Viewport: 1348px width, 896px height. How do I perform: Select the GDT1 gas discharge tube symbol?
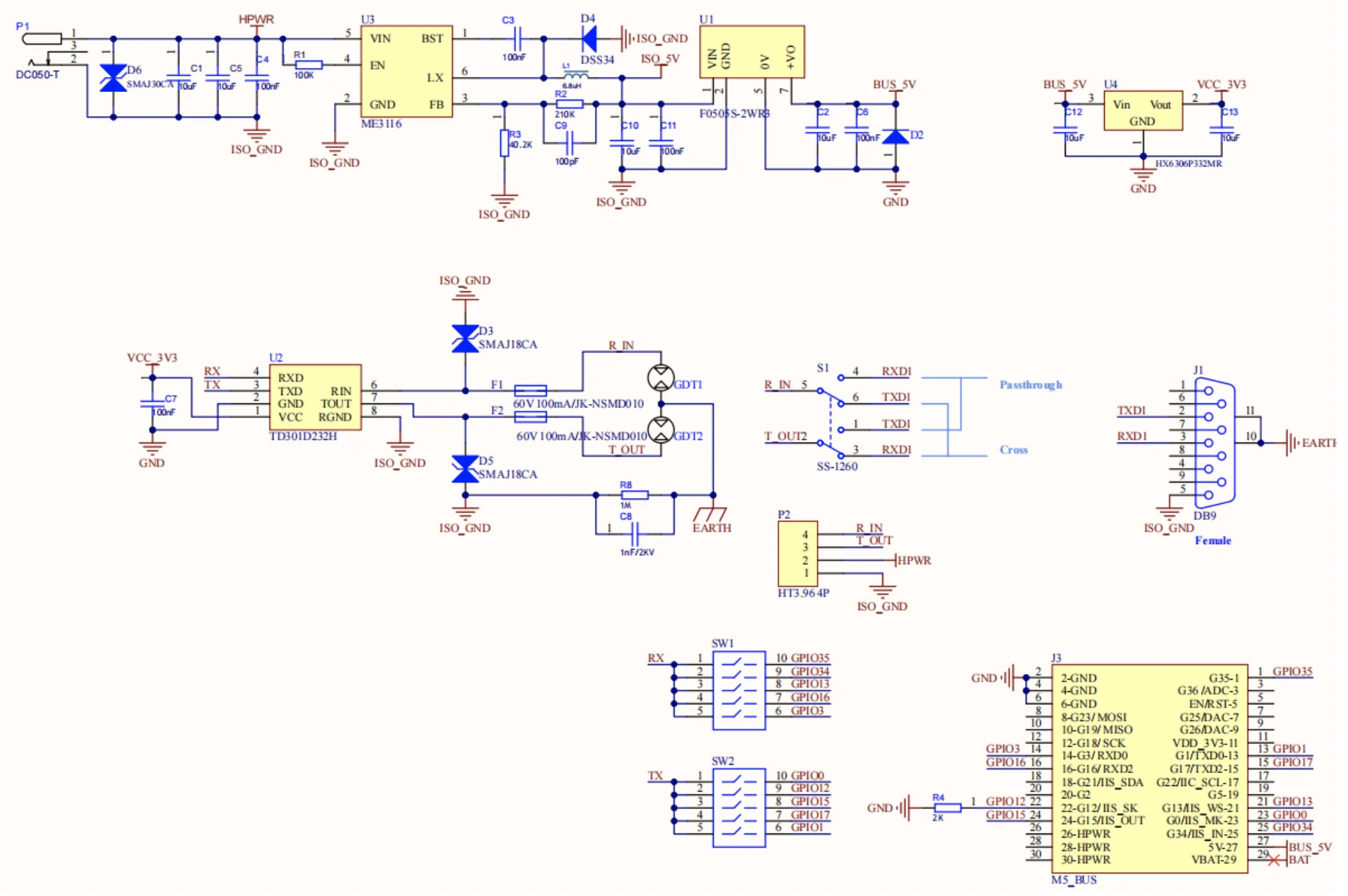click(661, 378)
